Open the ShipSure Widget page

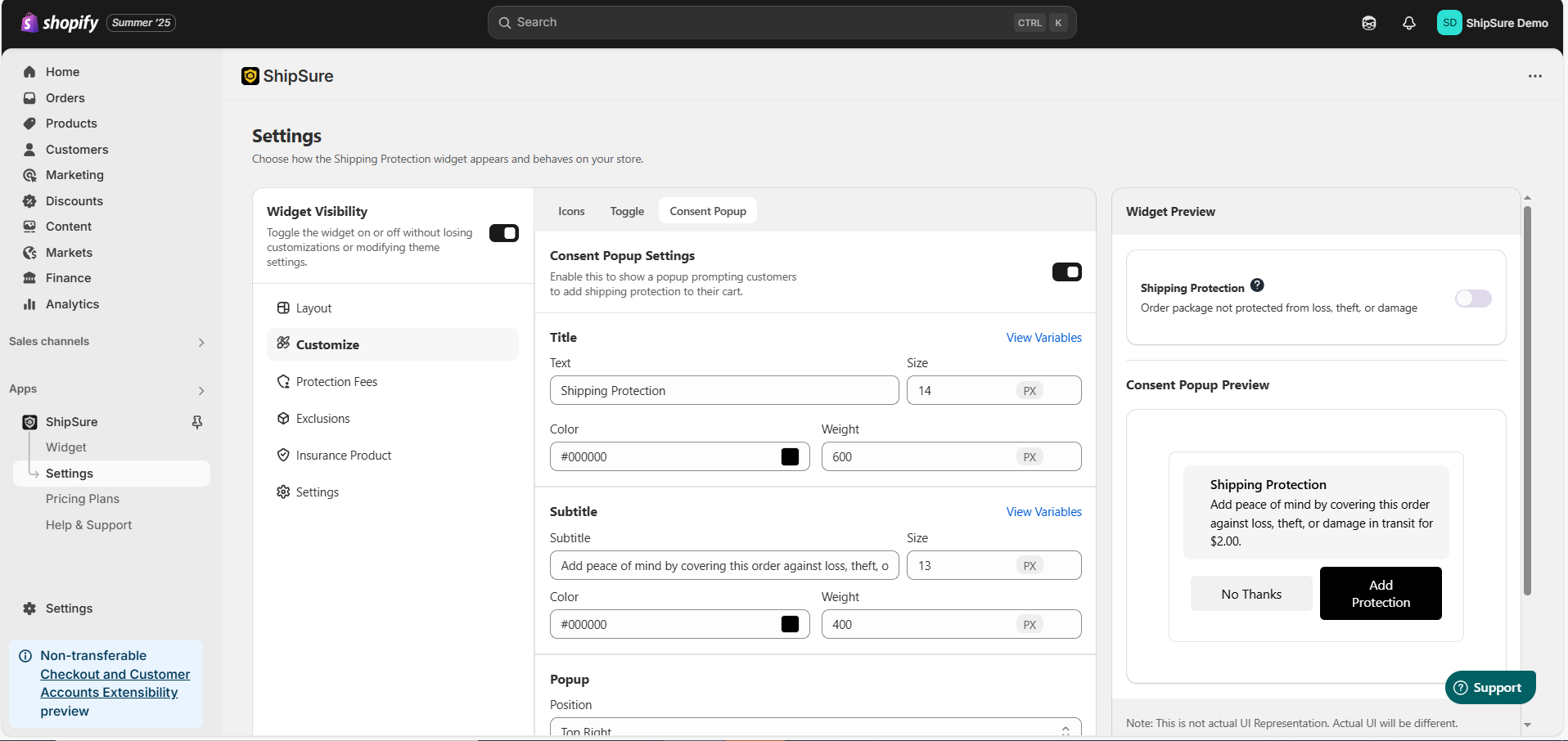click(66, 447)
